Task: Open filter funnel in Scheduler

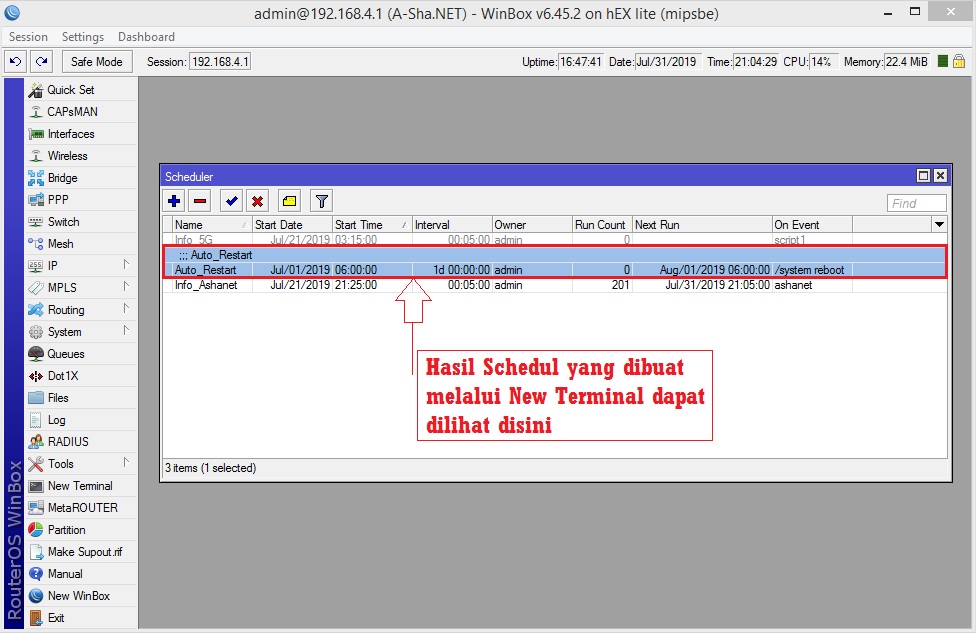Action: (x=321, y=201)
